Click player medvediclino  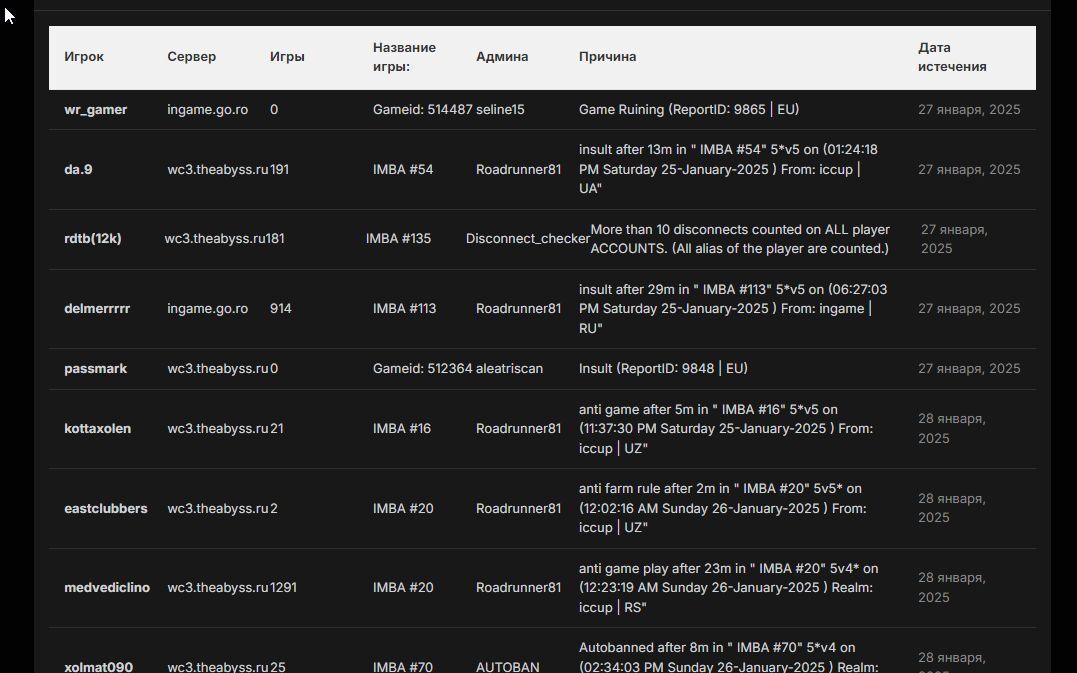tap(106, 588)
